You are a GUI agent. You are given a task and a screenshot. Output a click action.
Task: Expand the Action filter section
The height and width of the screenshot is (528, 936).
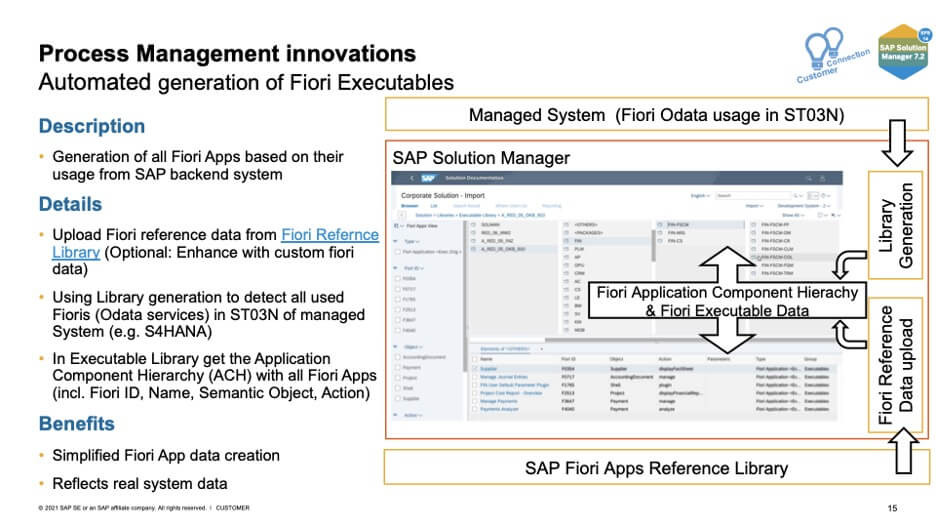point(395,415)
